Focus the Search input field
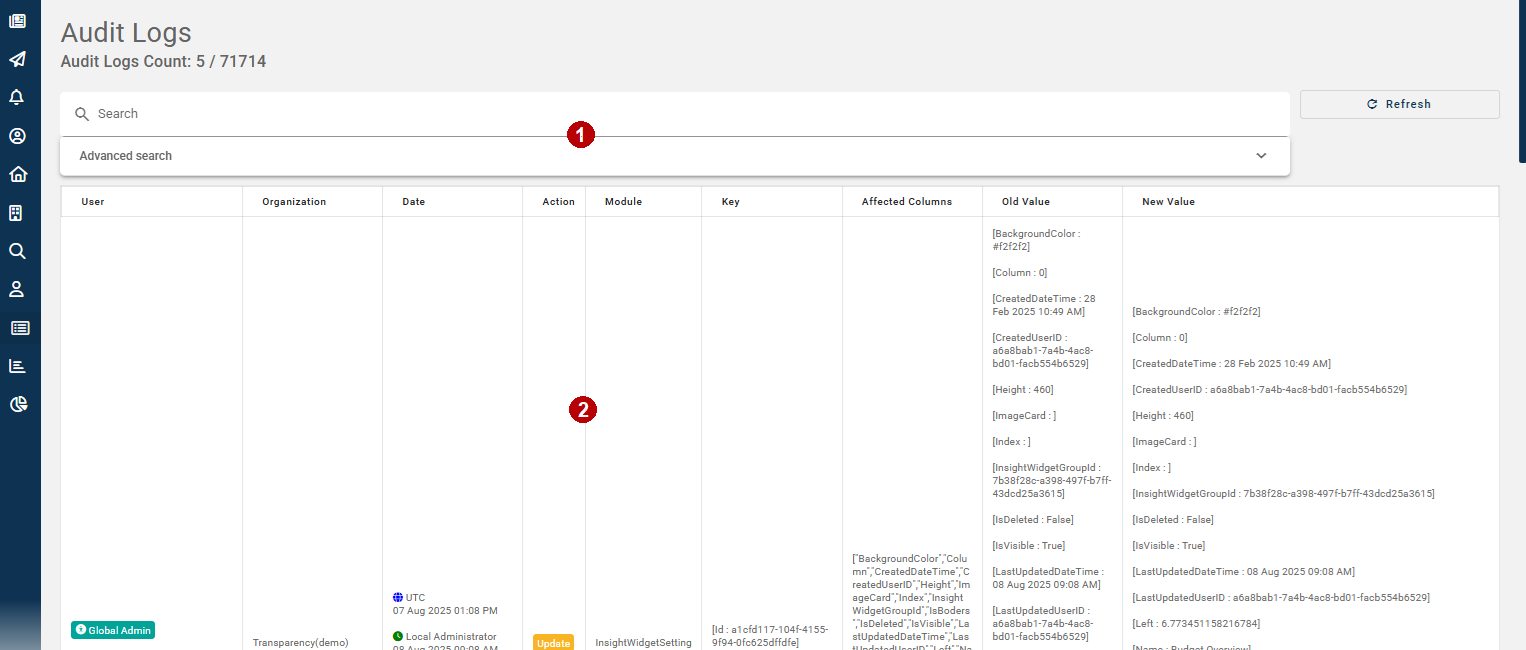This screenshot has width=1526, height=650. click(x=675, y=114)
